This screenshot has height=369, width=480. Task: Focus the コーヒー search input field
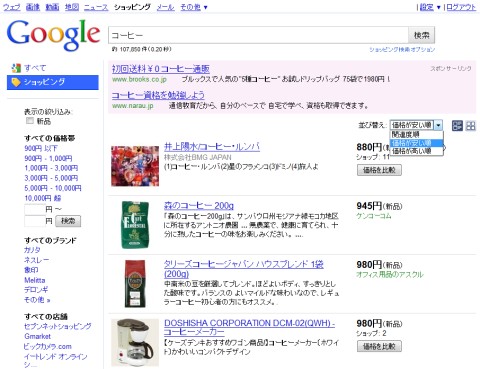tap(258, 35)
